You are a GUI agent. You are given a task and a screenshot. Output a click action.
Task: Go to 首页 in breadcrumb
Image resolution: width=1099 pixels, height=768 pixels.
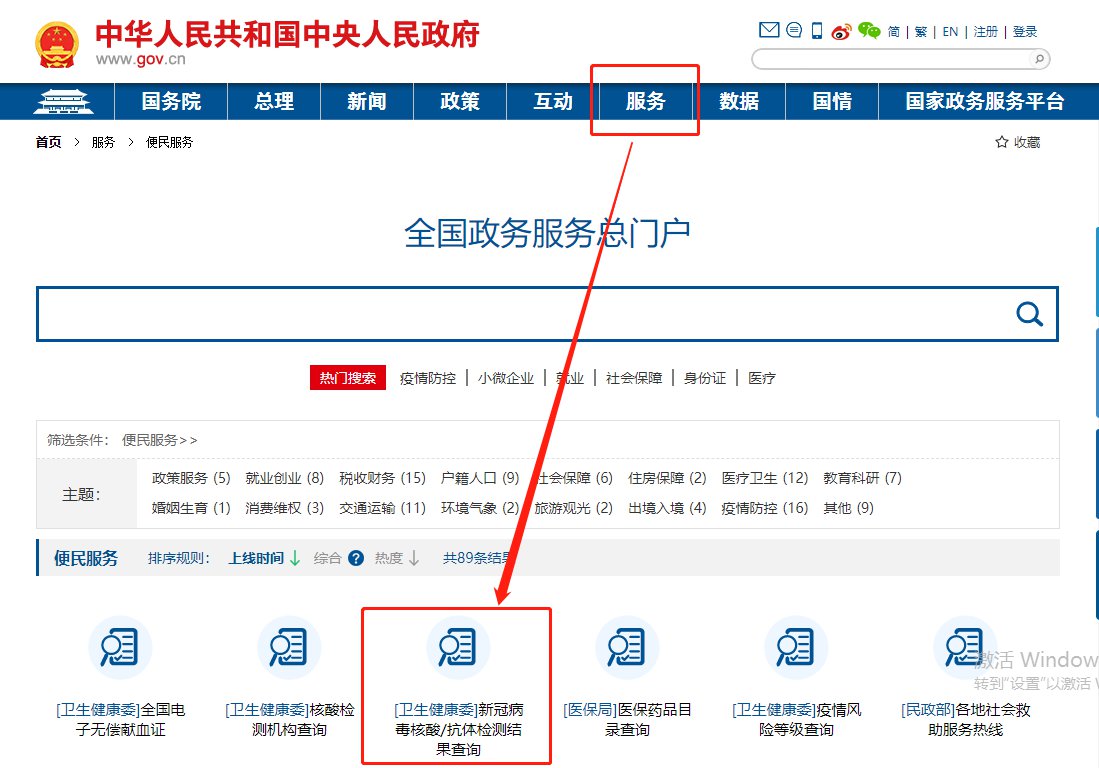coord(48,142)
